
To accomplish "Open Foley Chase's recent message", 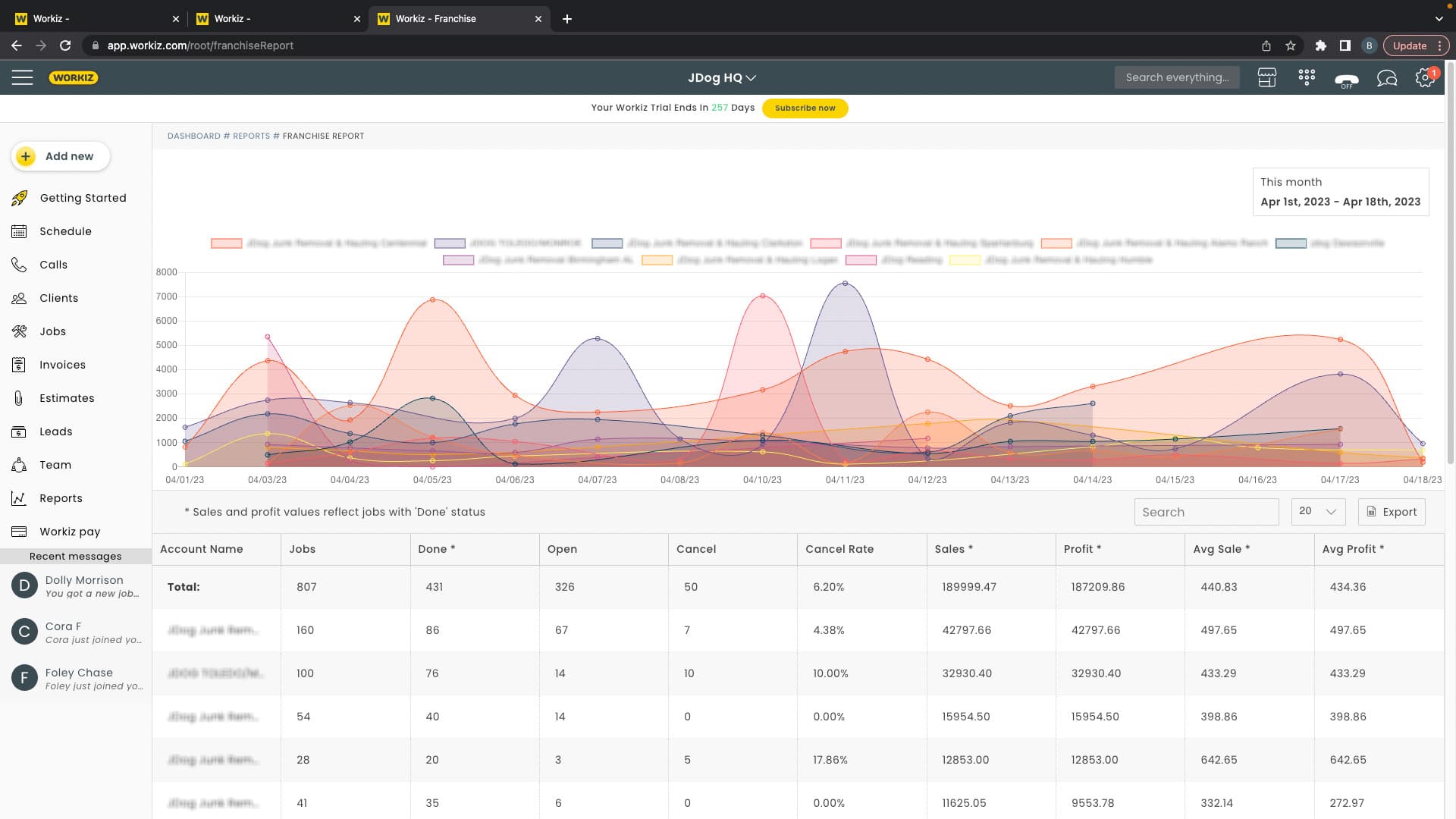I will pyautogui.click(x=76, y=679).
